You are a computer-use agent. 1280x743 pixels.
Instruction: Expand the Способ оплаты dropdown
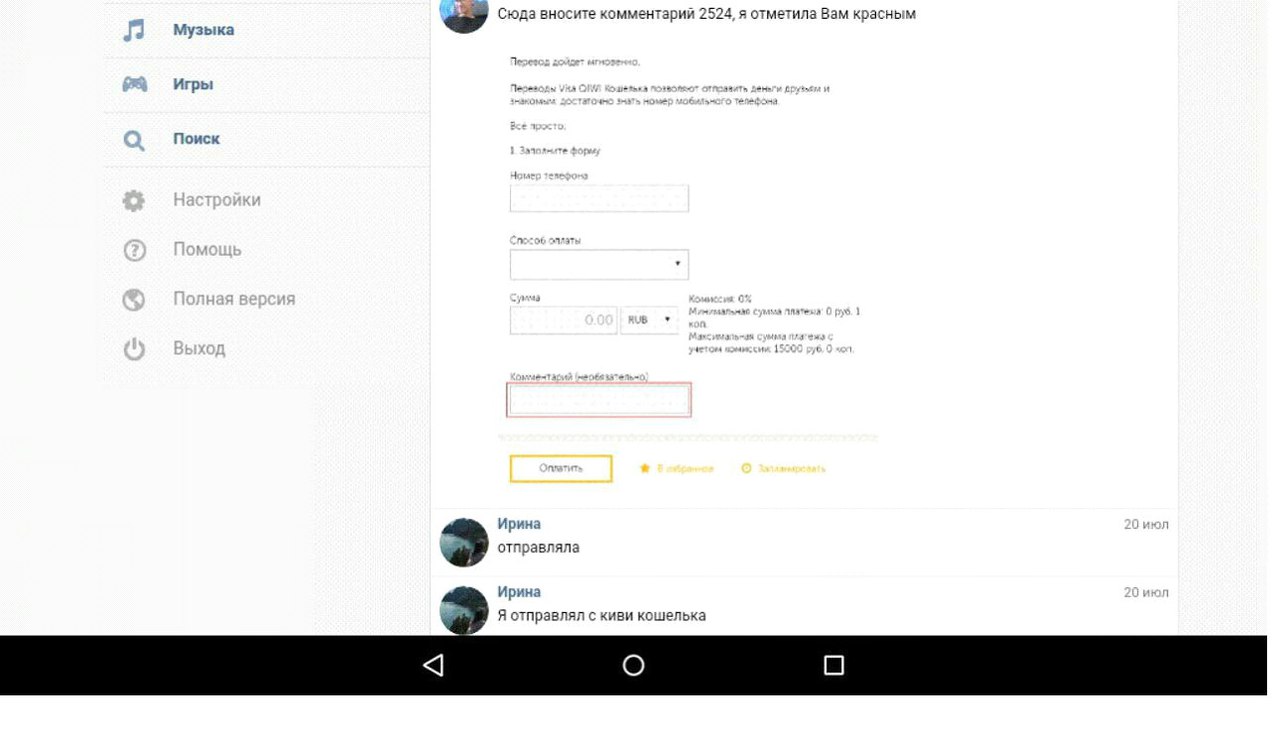[599, 265]
